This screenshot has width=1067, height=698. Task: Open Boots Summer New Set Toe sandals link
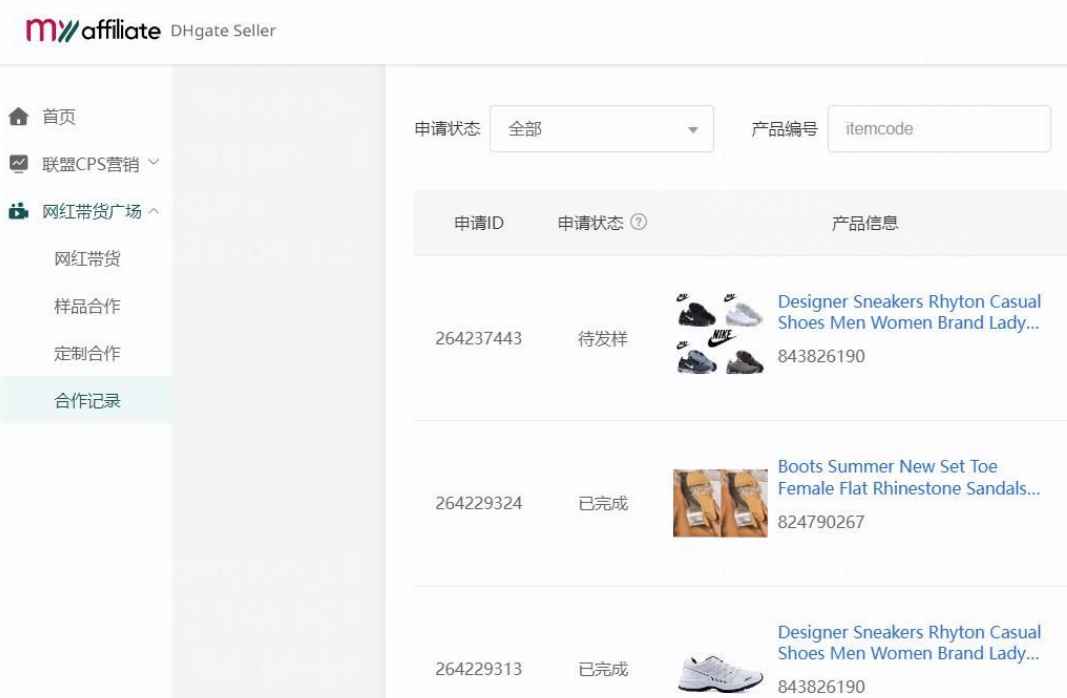pyautogui.click(x=908, y=477)
